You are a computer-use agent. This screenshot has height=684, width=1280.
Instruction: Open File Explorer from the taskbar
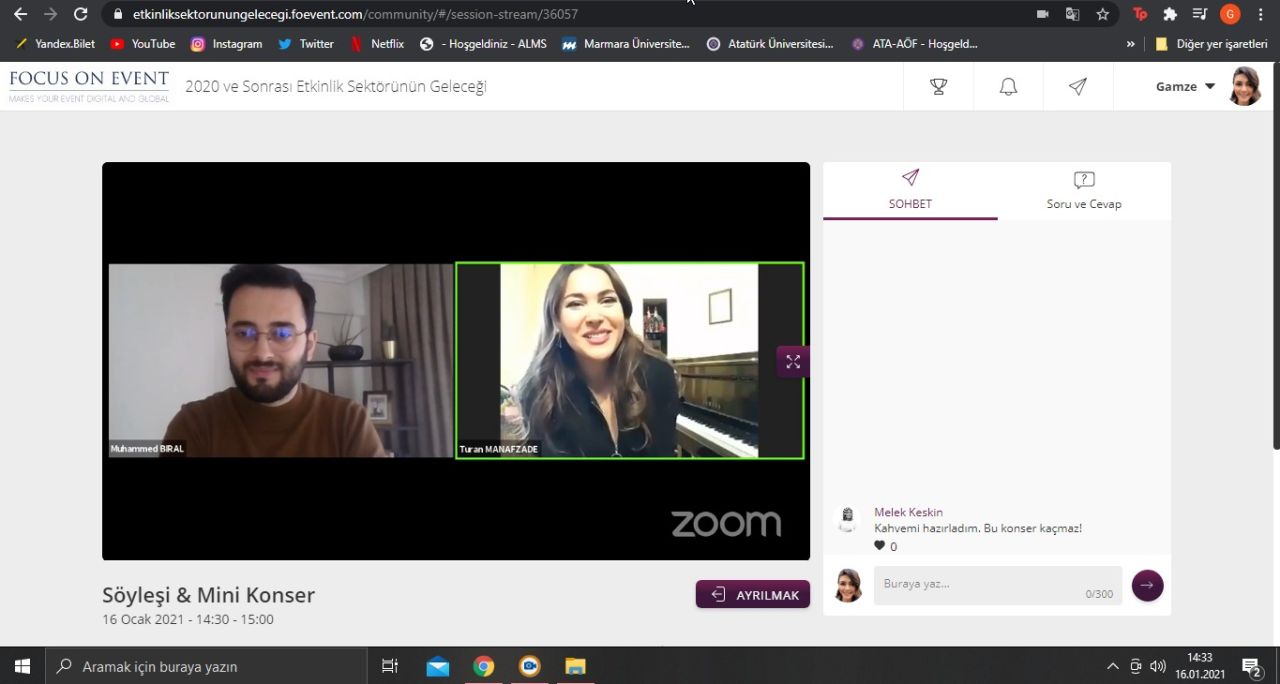pyautogui.click(x=575, y=666)
